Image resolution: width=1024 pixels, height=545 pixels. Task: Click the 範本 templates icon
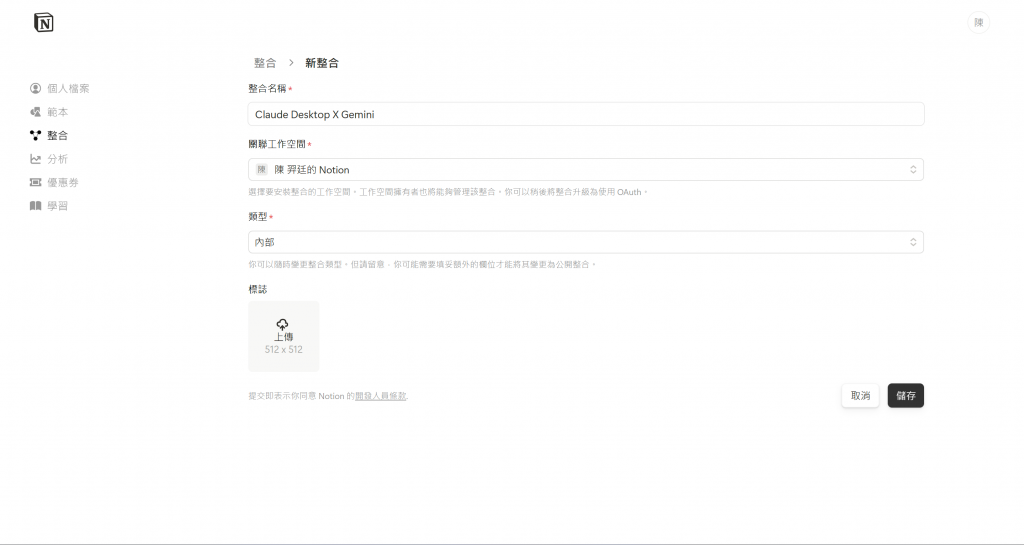(35, 112)
